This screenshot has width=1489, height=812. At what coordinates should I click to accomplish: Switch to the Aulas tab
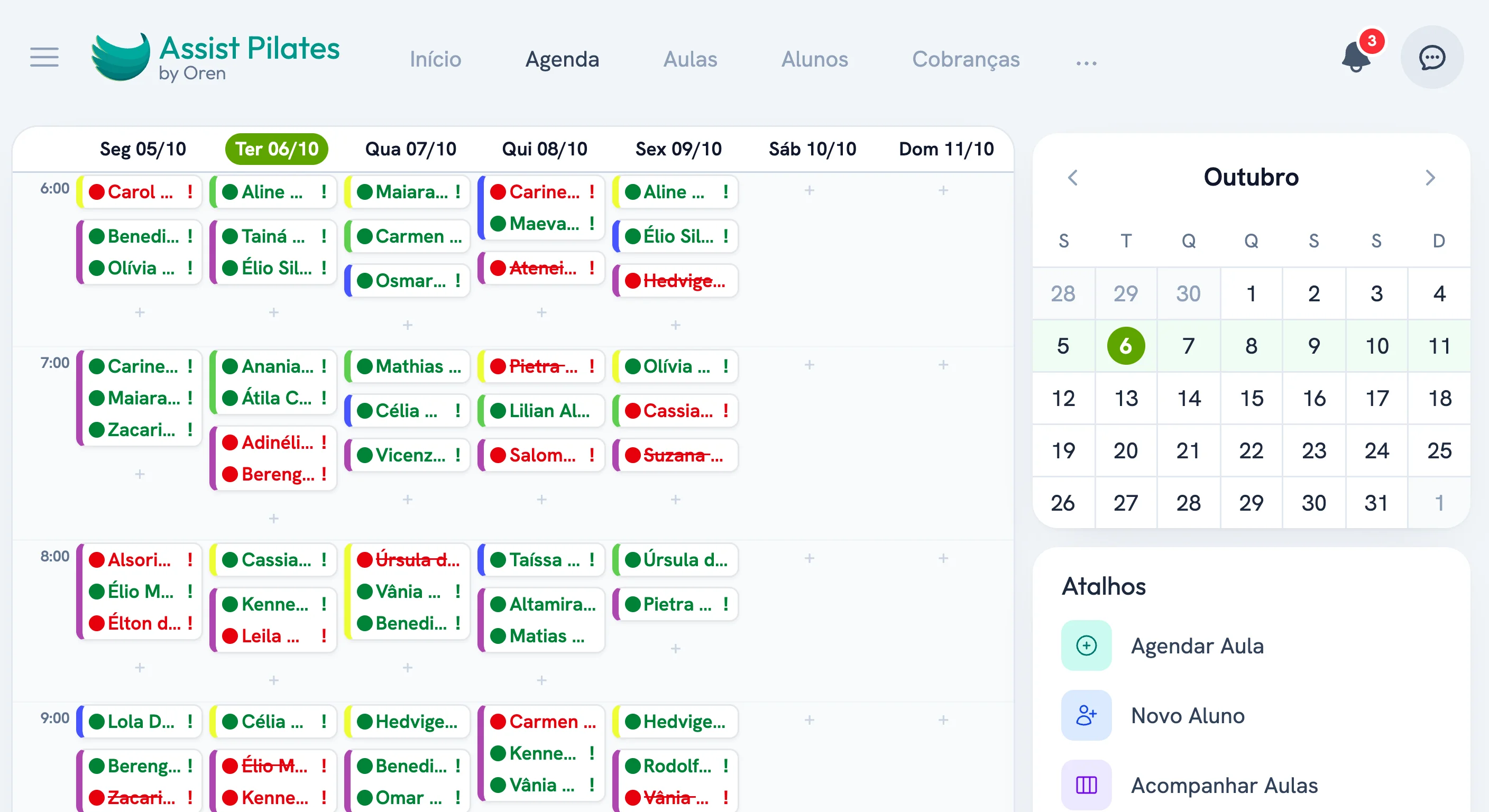[x=690, y=59]
